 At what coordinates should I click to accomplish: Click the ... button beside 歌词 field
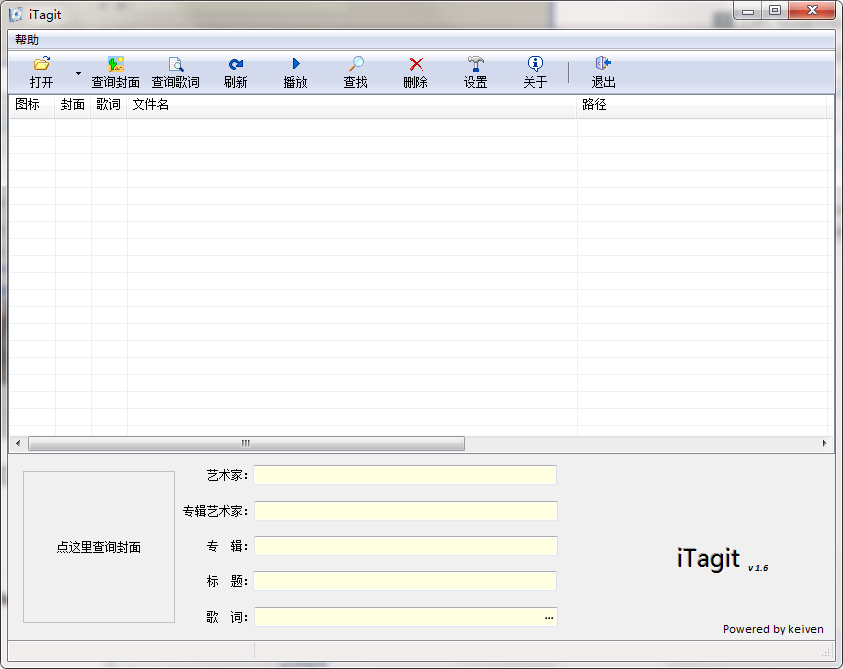[548, 617]
